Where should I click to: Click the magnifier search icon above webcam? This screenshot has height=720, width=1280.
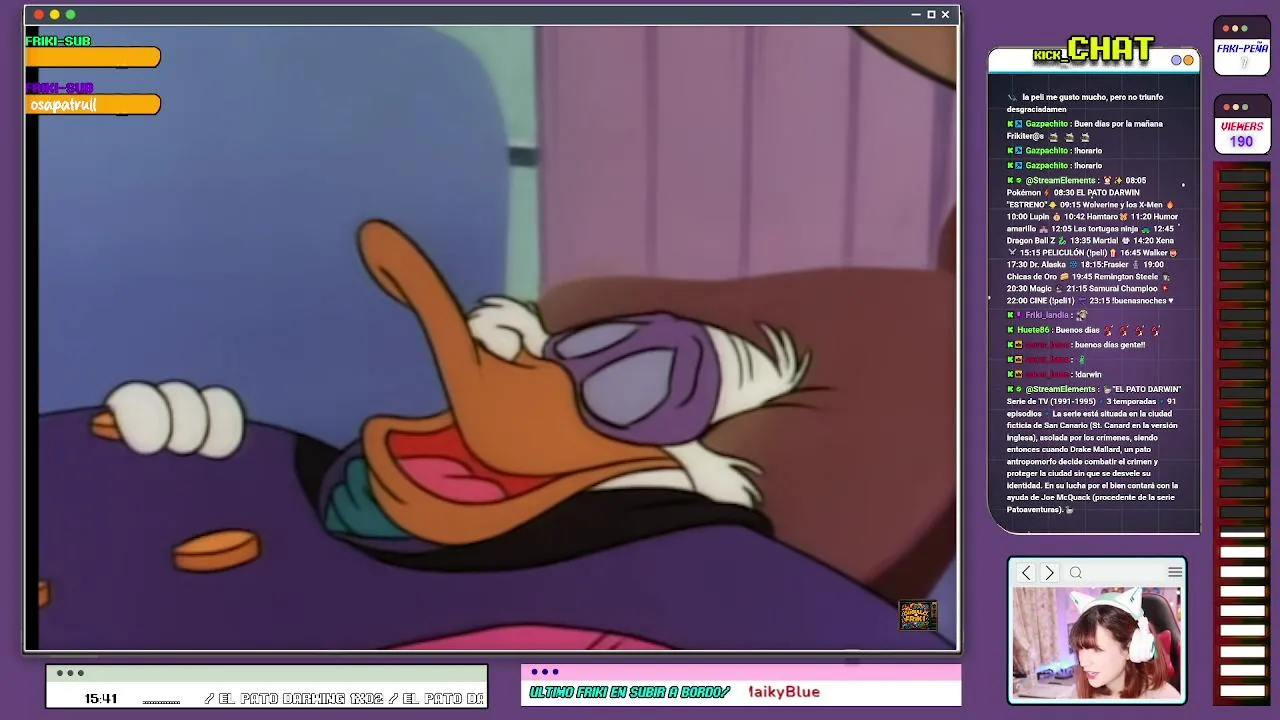click(1076, 573)
